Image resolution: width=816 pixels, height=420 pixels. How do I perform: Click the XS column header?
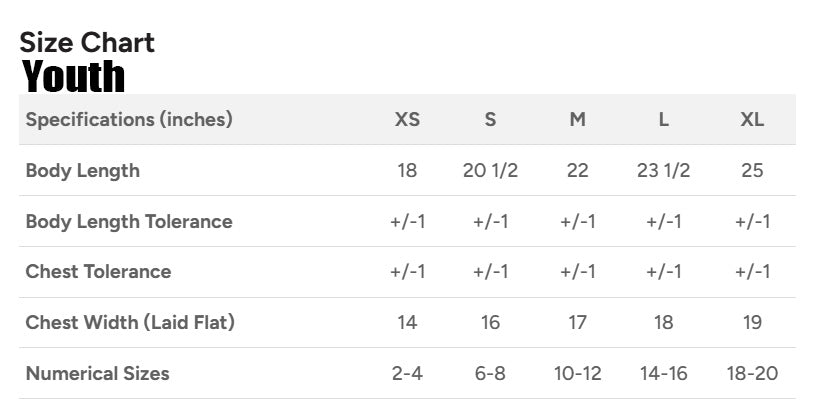click(407, 120)
